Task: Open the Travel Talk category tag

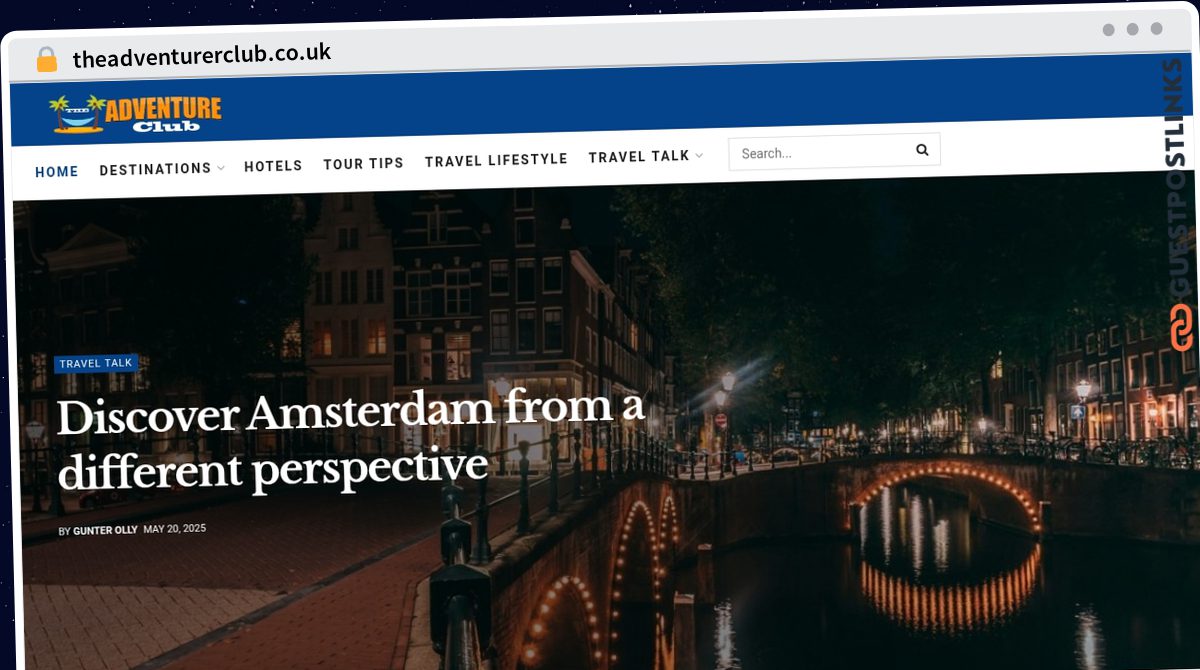Action: click(96, 363)
